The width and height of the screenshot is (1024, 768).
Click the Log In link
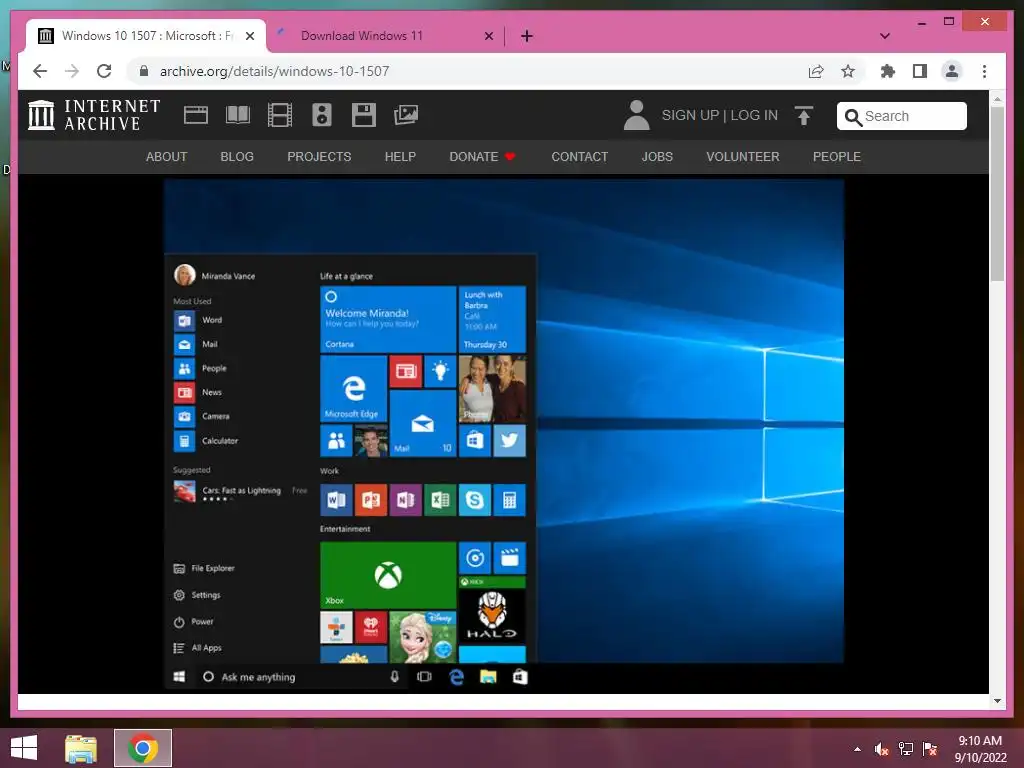[754, 116]
